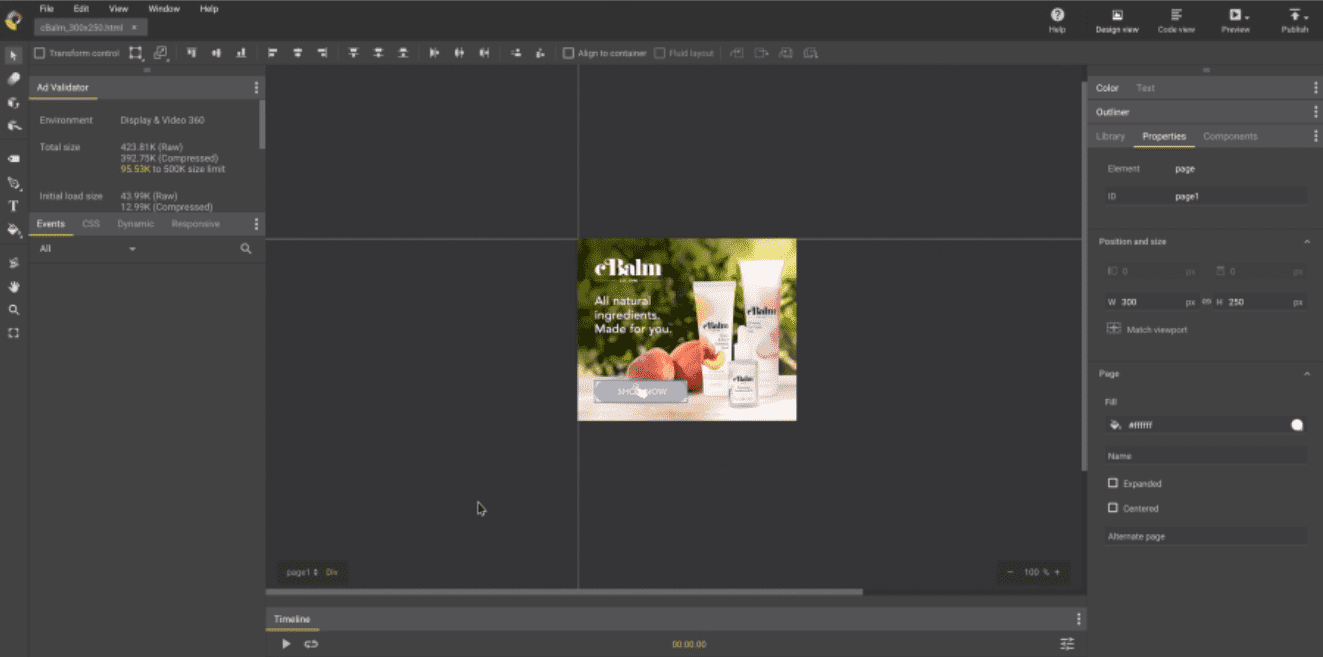The image size is (1323, 657).
Task: Switch to the Text panel tab
Action: coord(1145,88)
